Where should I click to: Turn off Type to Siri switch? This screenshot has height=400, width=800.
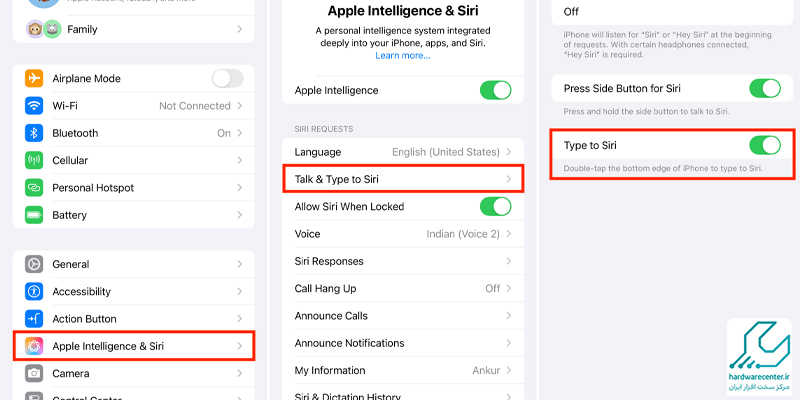pyautogui.click(x=764, y=145)
